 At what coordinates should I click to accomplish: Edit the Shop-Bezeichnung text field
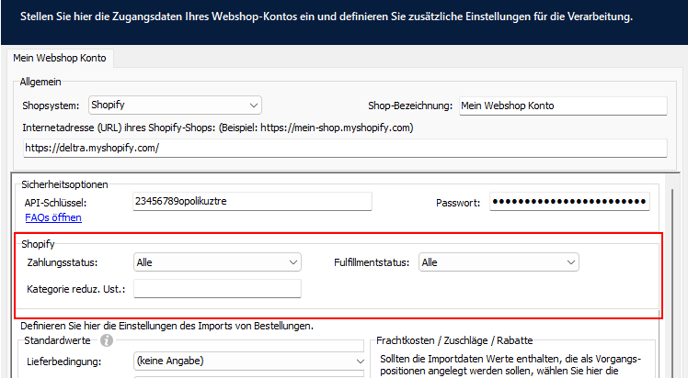click(563, 106)
